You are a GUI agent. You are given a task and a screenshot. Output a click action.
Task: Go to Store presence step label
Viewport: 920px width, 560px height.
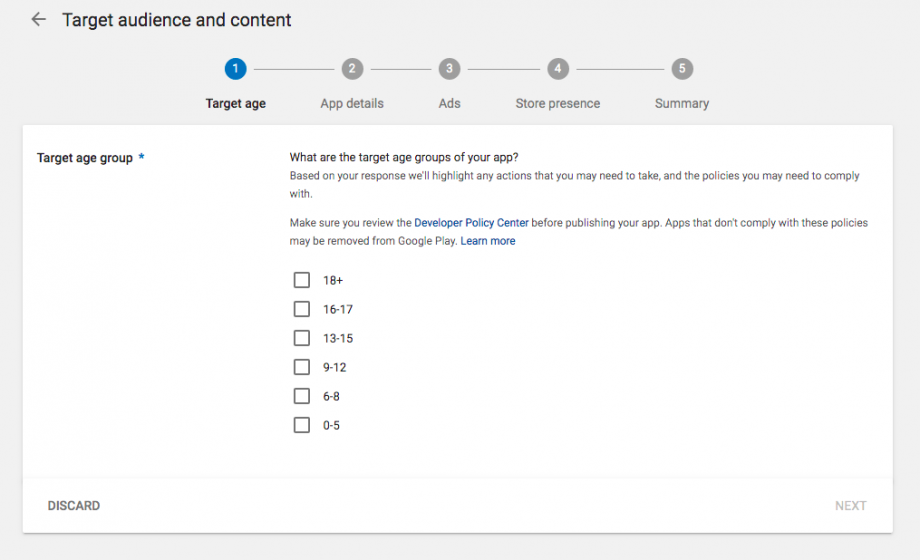click(558, 104)
